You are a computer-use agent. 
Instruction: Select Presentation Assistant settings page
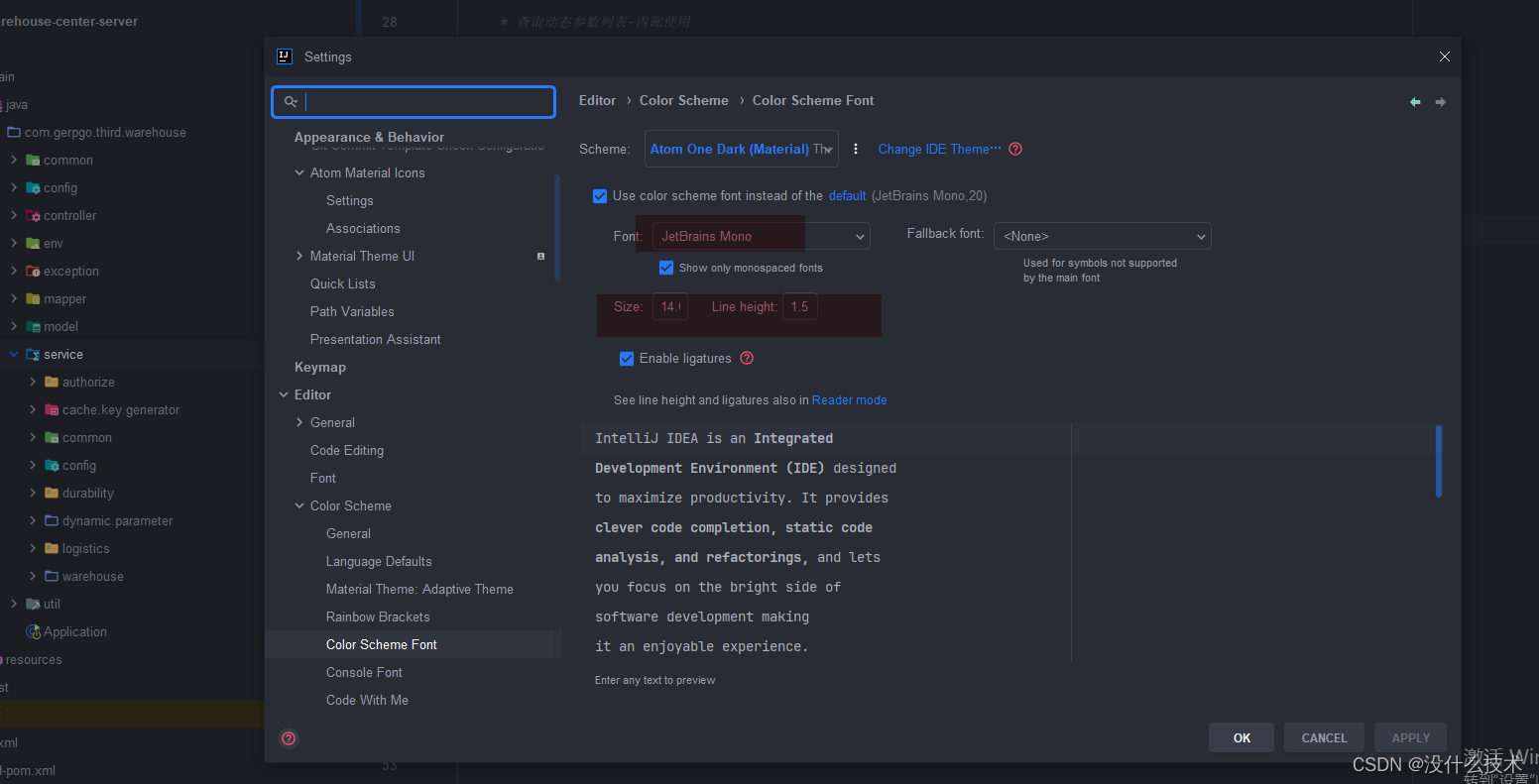click(x=376, y=339)
